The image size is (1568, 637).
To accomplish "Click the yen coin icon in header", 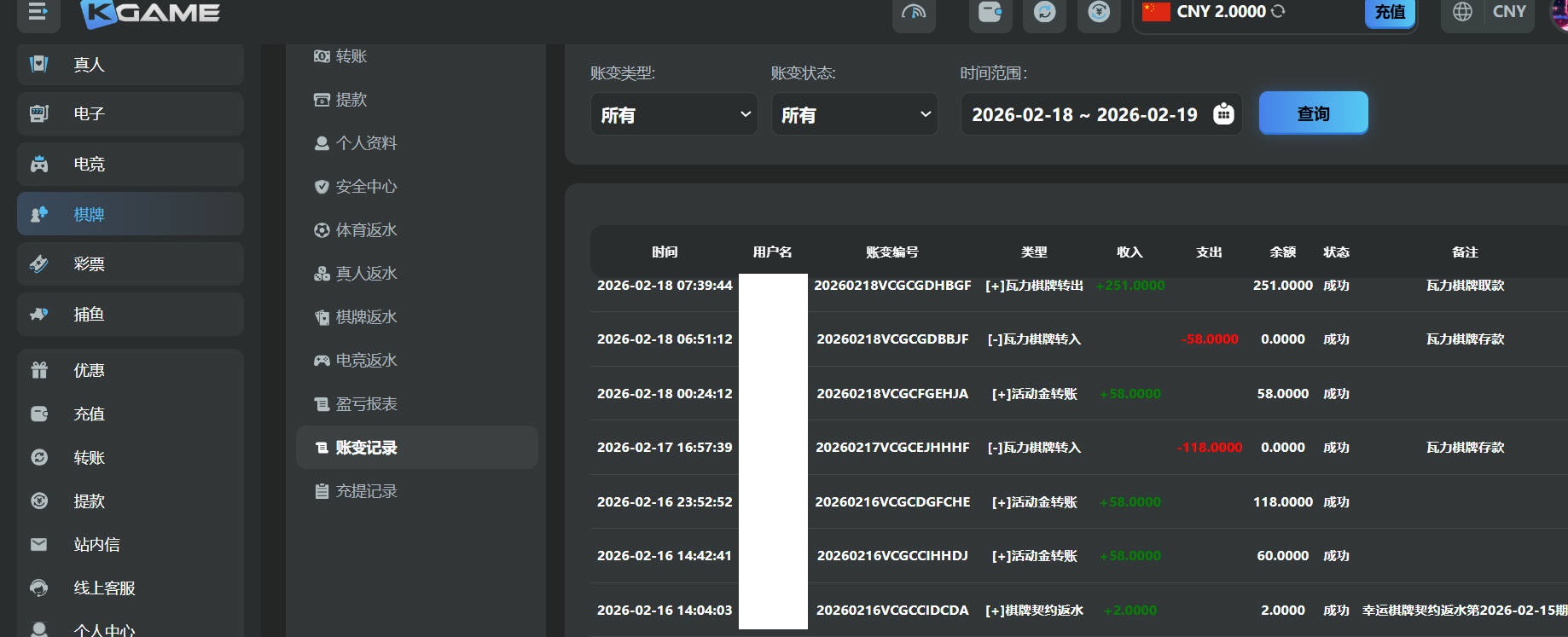I will point(1099,13).
